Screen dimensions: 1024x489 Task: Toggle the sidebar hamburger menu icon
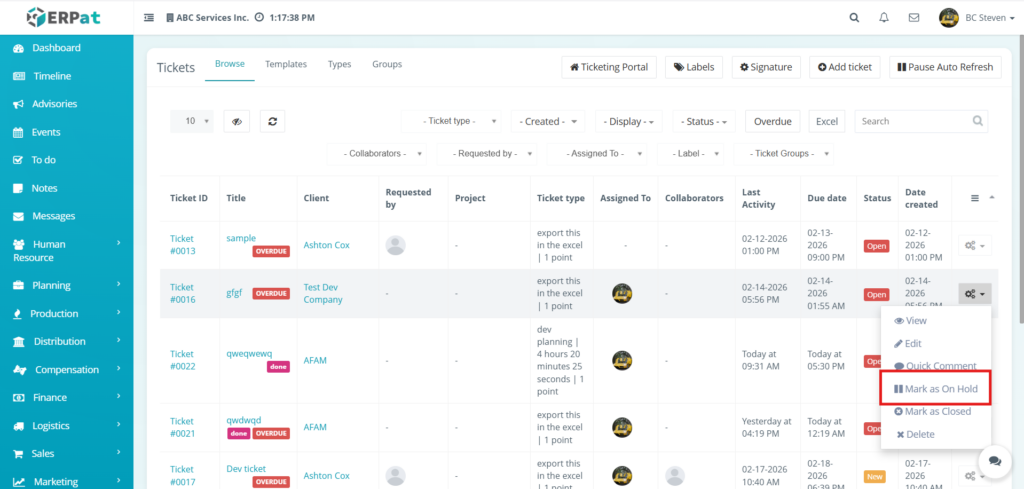149,17
